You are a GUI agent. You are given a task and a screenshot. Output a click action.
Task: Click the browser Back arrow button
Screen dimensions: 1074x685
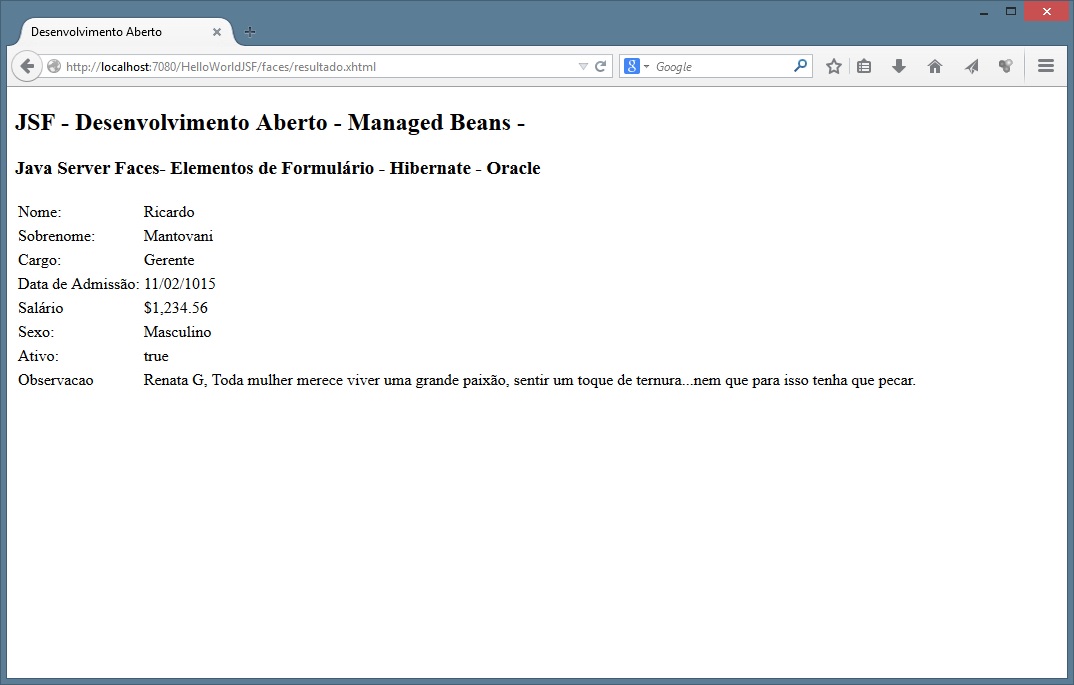pyautogui.click(x=27, y=66)
